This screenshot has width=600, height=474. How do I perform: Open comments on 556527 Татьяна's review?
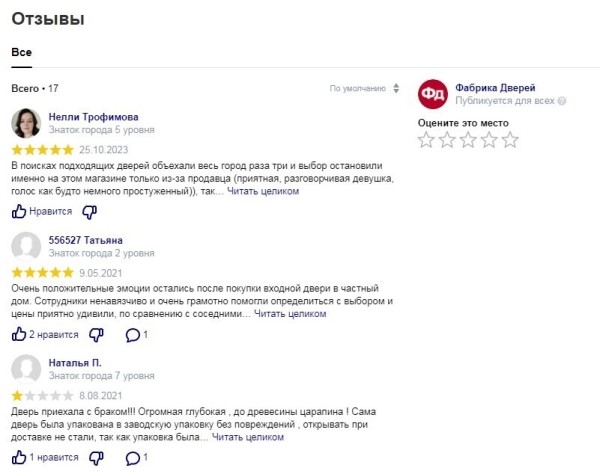tap(131, 335)
